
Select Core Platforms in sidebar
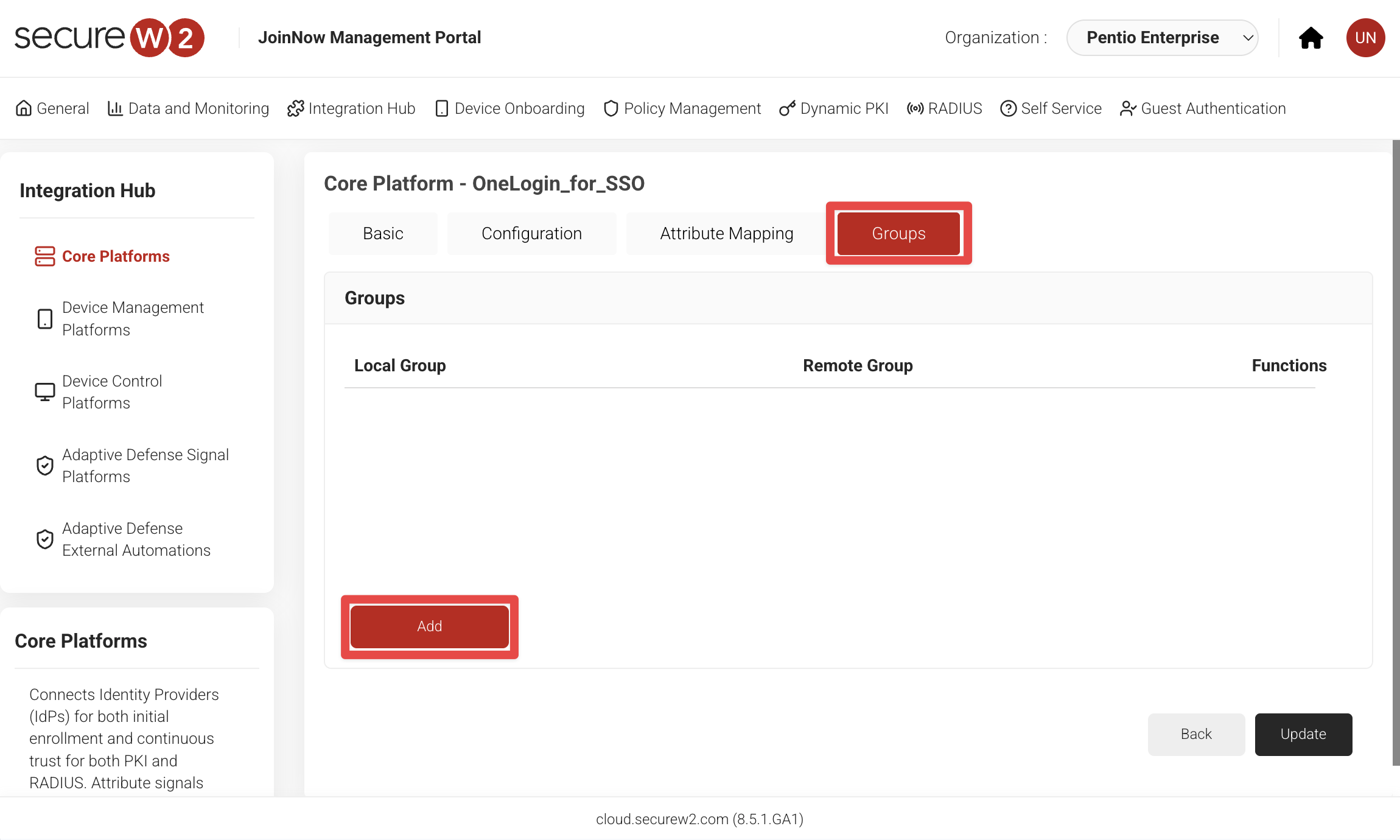116,256
